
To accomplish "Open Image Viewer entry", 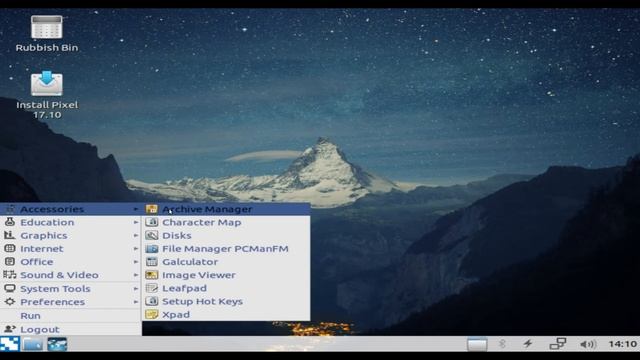I will click(x=226, y=275).
